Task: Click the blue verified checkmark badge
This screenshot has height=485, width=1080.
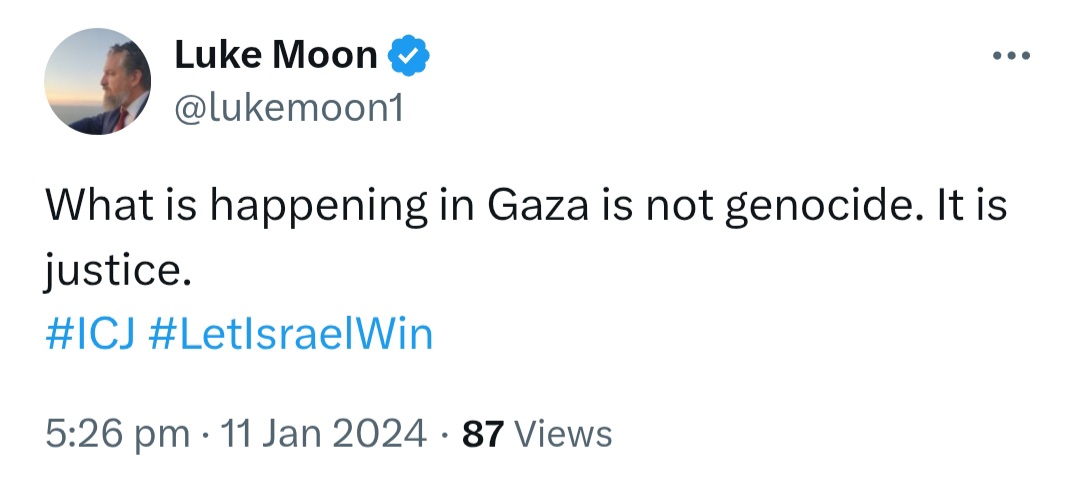Action: (409, 55)
